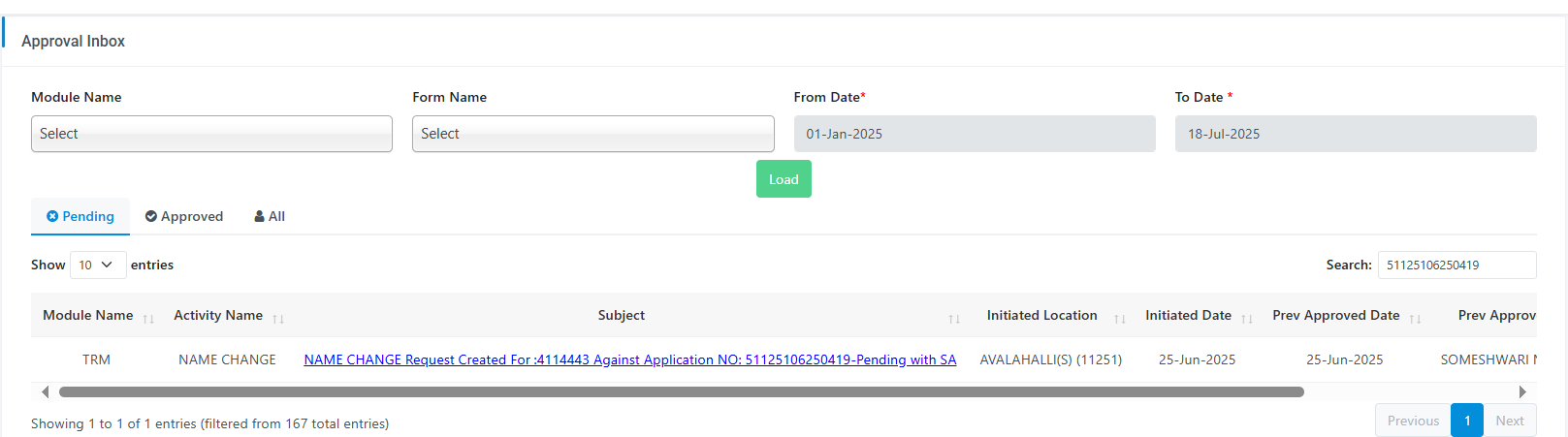Screen dimensions: 1568x437
Task: Focus the Search input box
Action: click(x=1456, y=265)
